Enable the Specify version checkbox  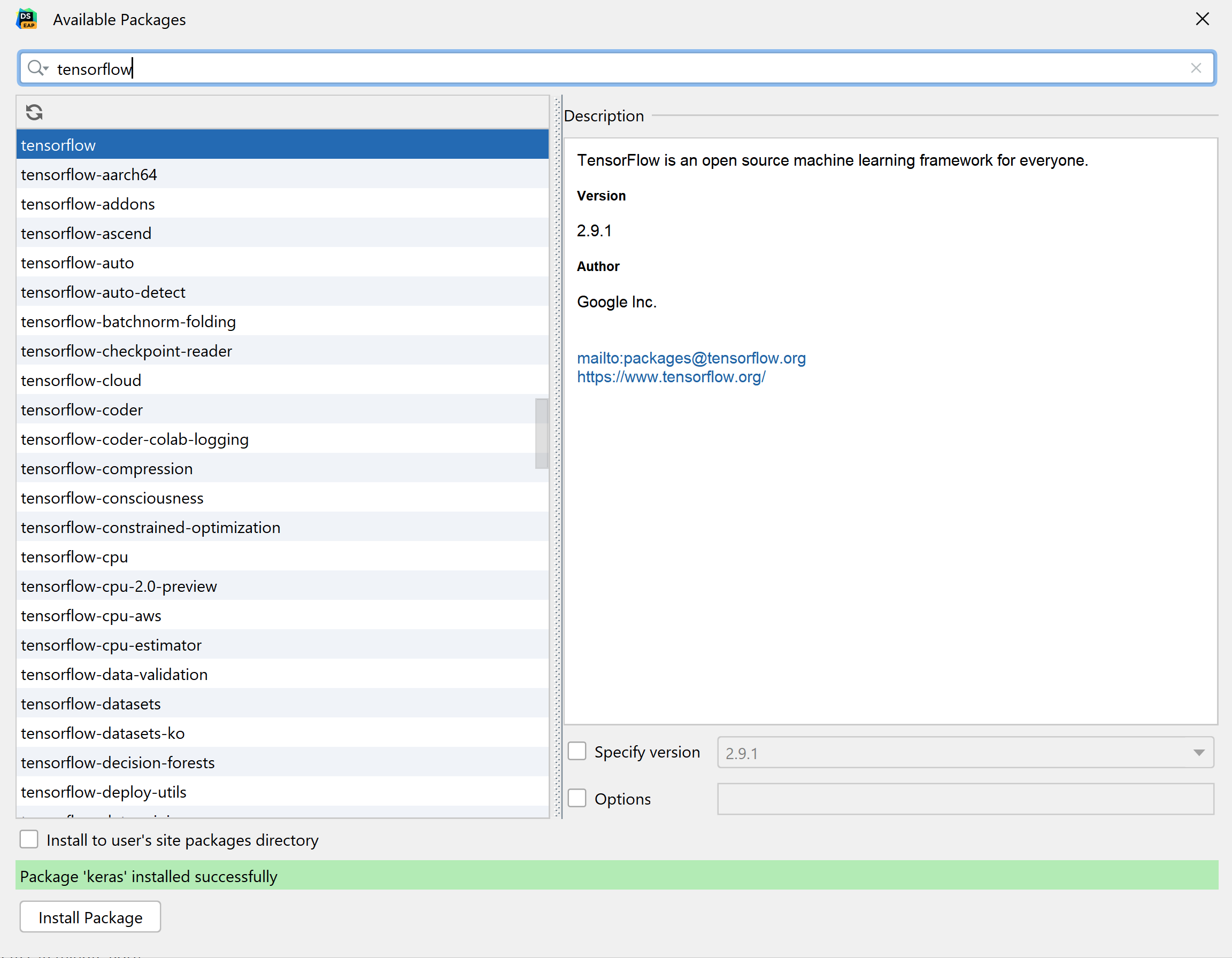click(576, 752)
